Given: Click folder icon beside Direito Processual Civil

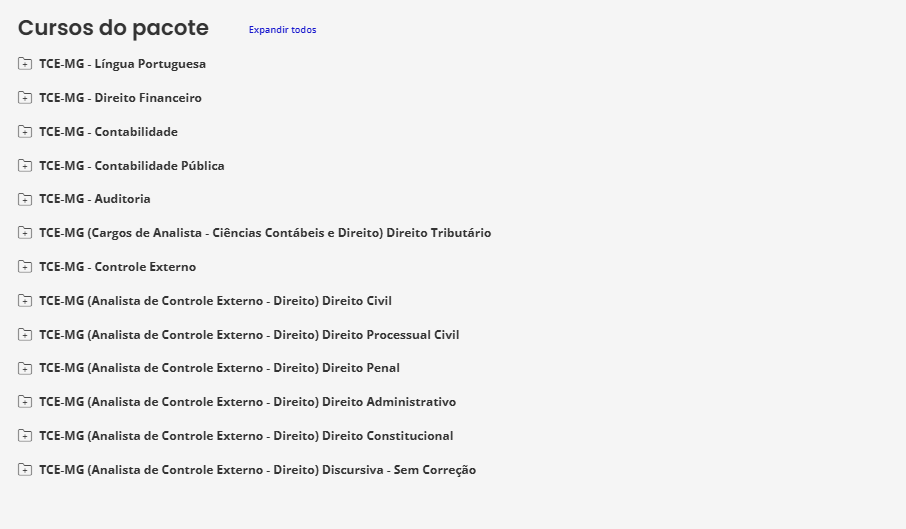Looking at the screenshot, I should 25,335.
